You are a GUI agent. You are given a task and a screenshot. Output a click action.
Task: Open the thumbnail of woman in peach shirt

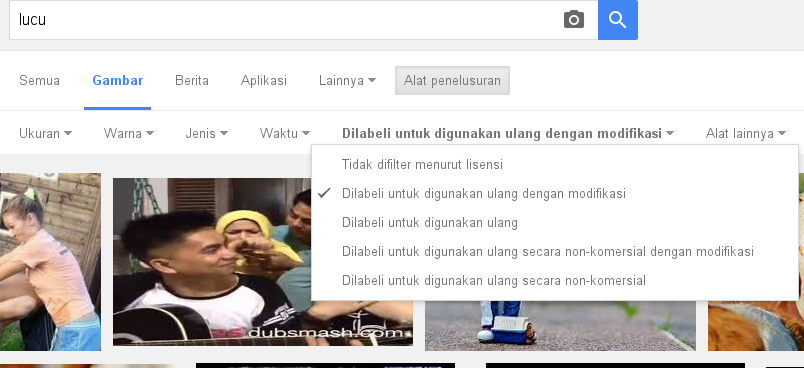pyautogui.click(x=50, y=261)
